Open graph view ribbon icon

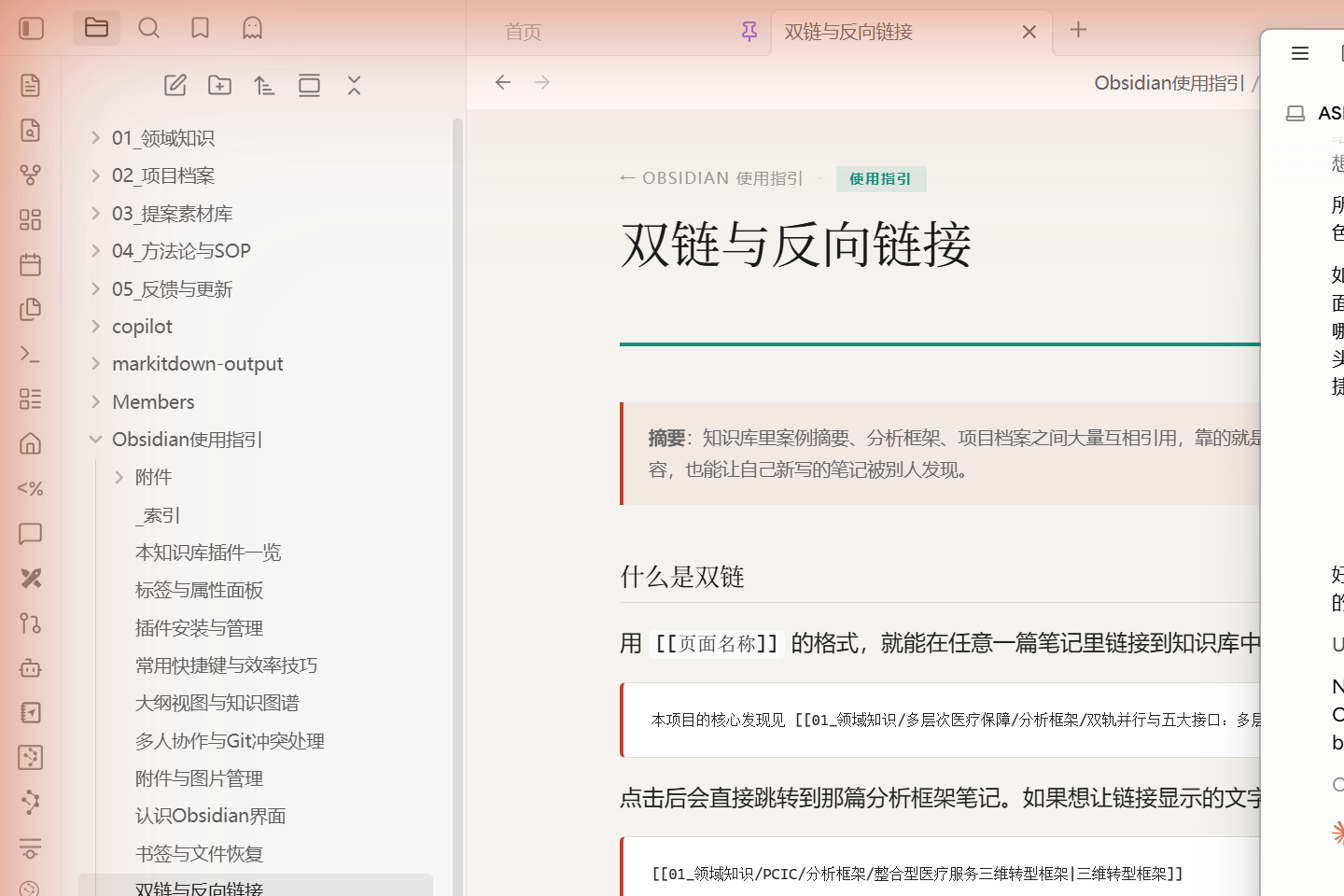[31, 175]
